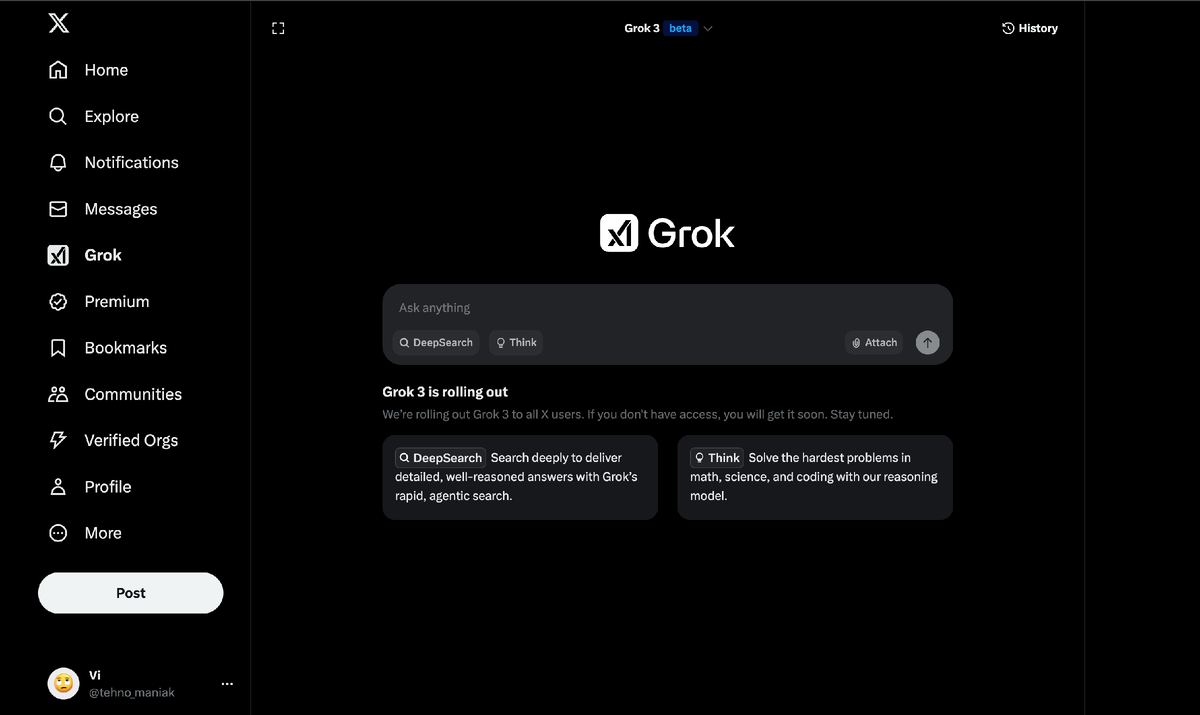Open Explore from the sidebar
The height and width of the screenshot is (715, 1200).
coord(94,116)
